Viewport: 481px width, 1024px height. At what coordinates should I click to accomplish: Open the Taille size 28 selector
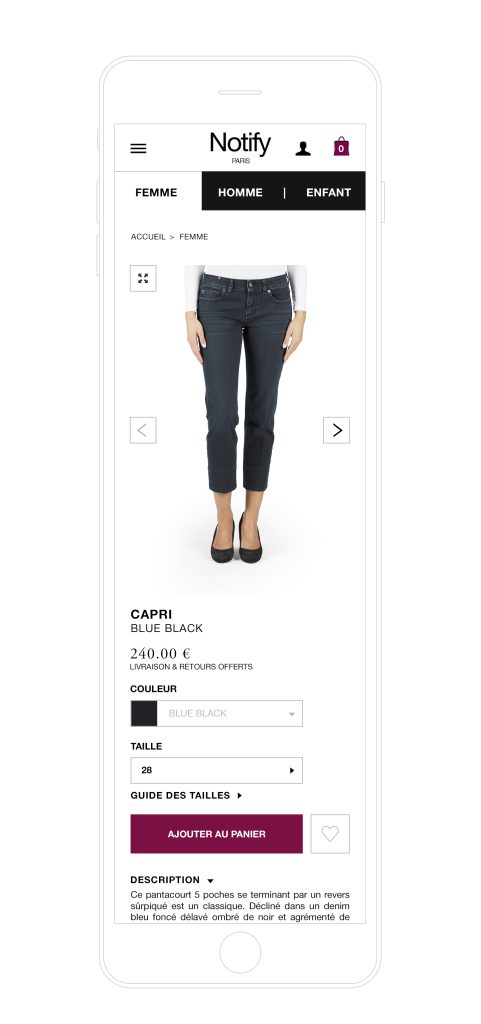coord(217,771)
